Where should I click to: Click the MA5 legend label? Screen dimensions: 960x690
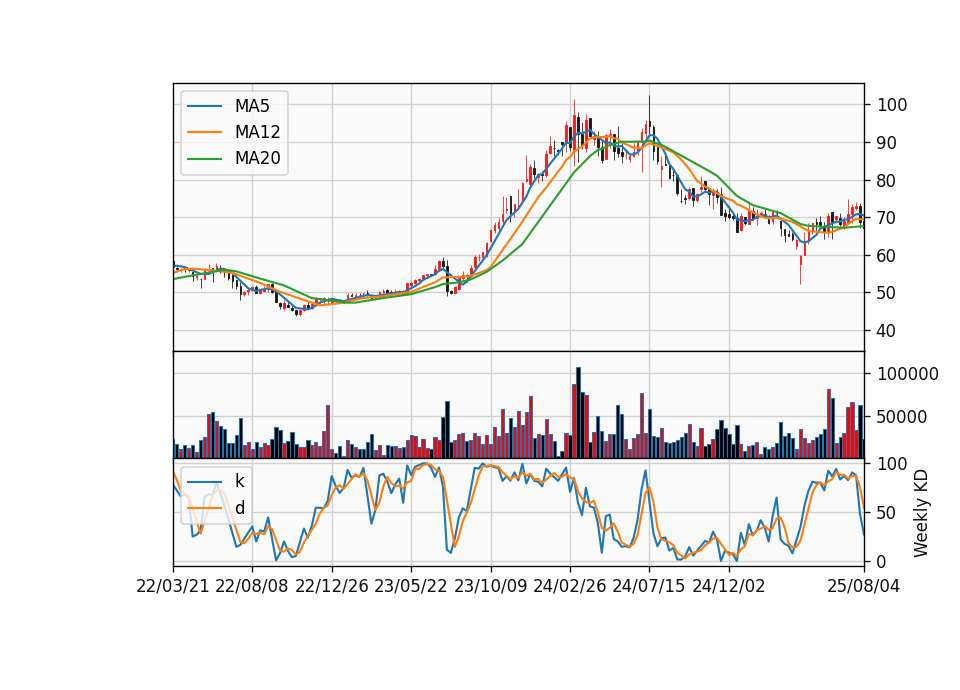click(252, 106)
